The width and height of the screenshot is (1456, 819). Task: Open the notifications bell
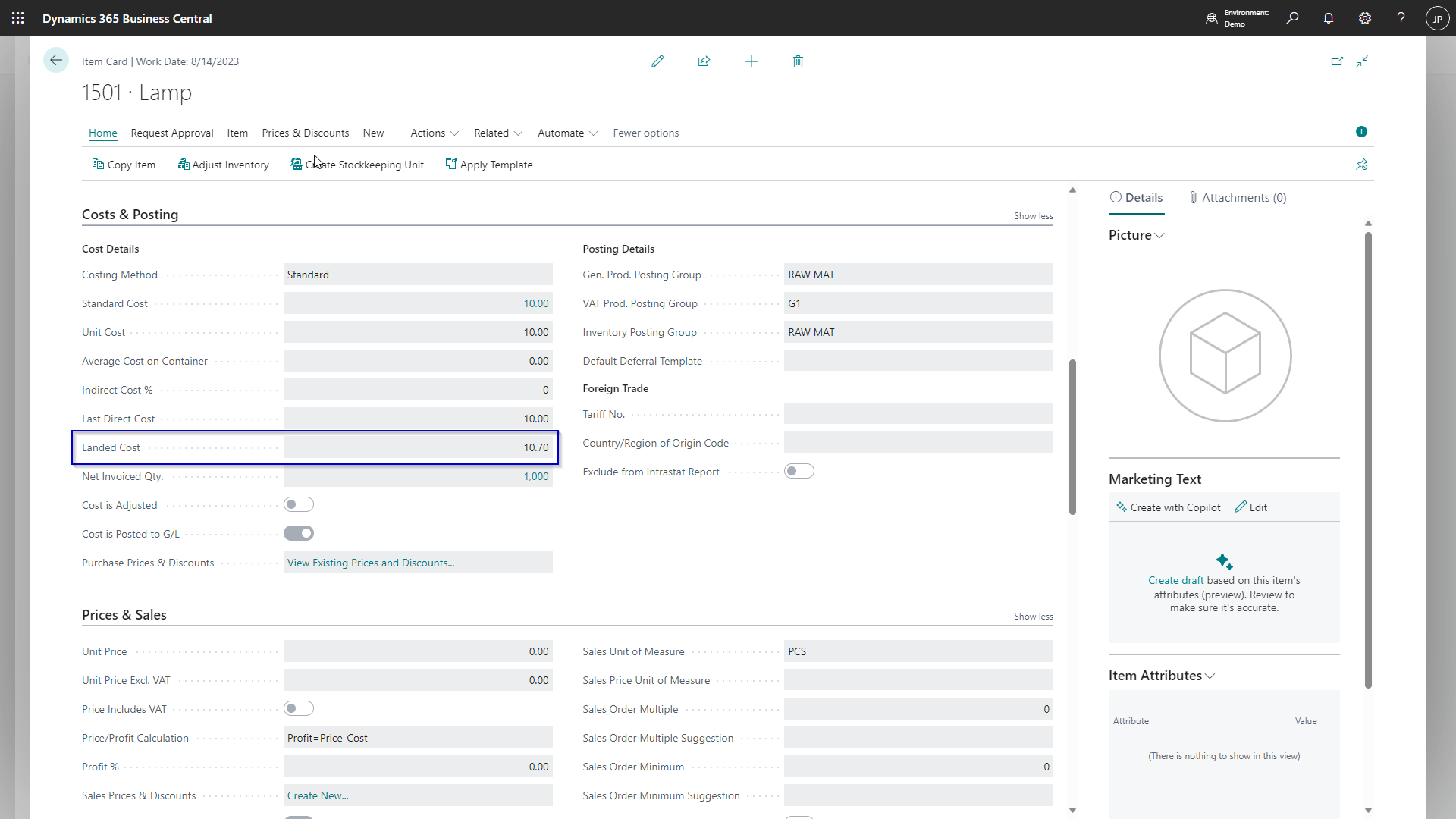click(1329, 18)
